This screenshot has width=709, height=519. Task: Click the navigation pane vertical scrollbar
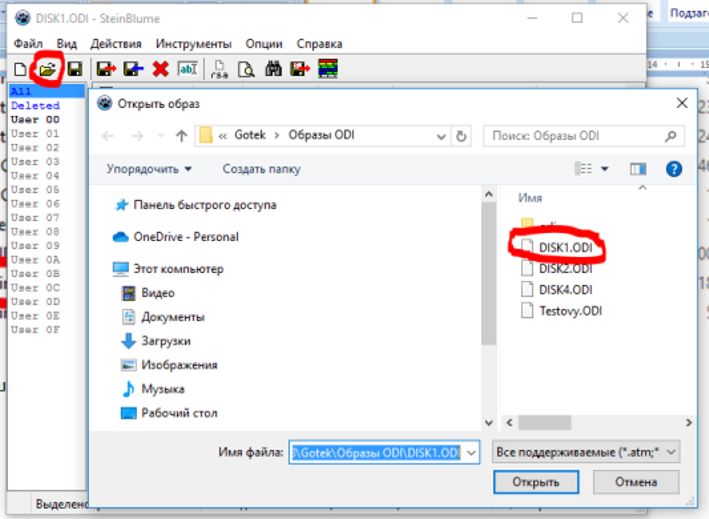pos(489,274)
